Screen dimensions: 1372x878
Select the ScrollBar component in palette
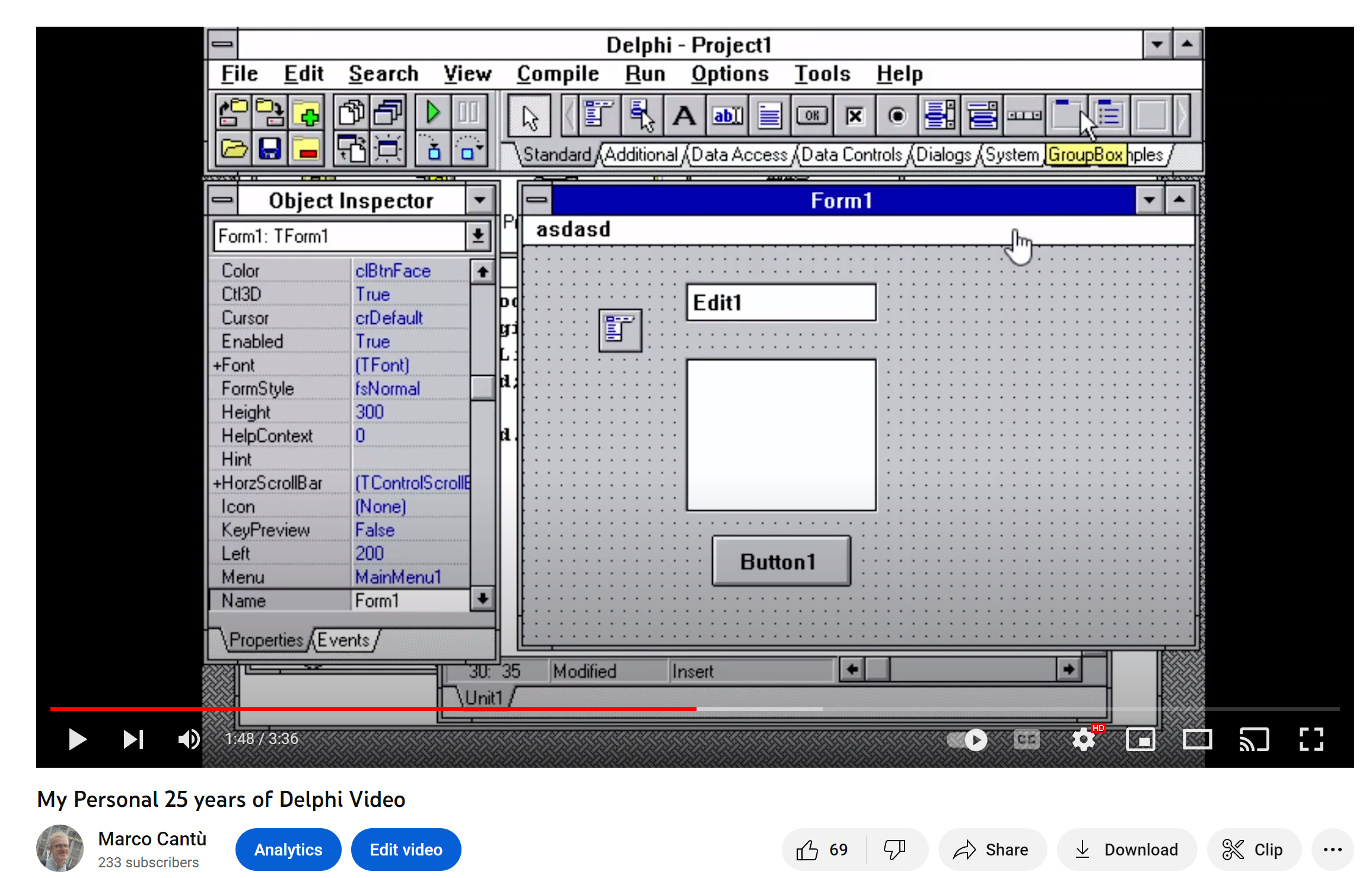coord(1025,115)
